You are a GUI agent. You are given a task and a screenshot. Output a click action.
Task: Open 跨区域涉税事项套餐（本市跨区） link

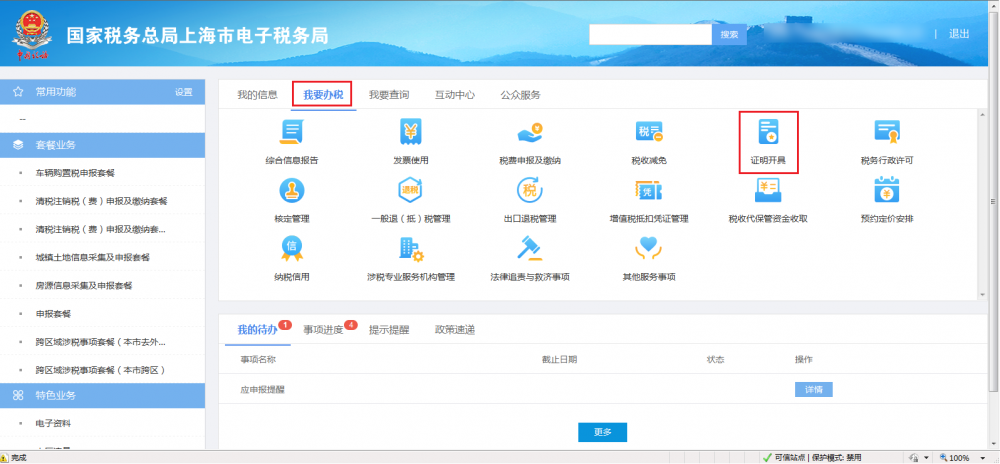(x=101, y=370)
